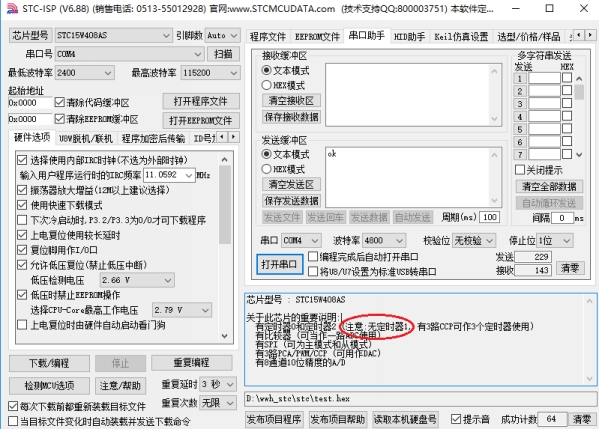
Task: Switch to the Keil仿真设置 tab
Action: point(461,36)
